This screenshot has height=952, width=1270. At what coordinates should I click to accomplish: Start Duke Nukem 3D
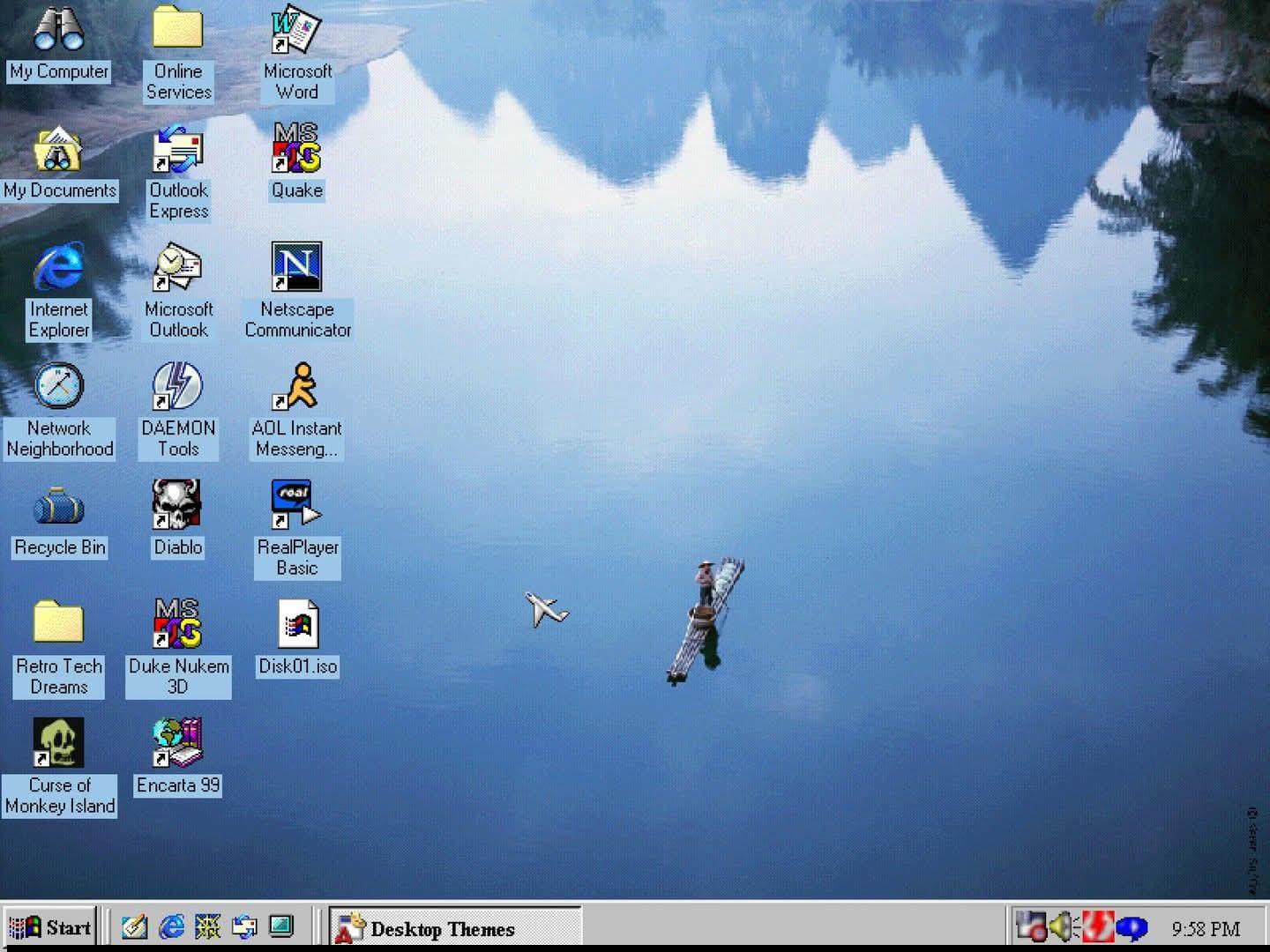(x=177, y=624)
